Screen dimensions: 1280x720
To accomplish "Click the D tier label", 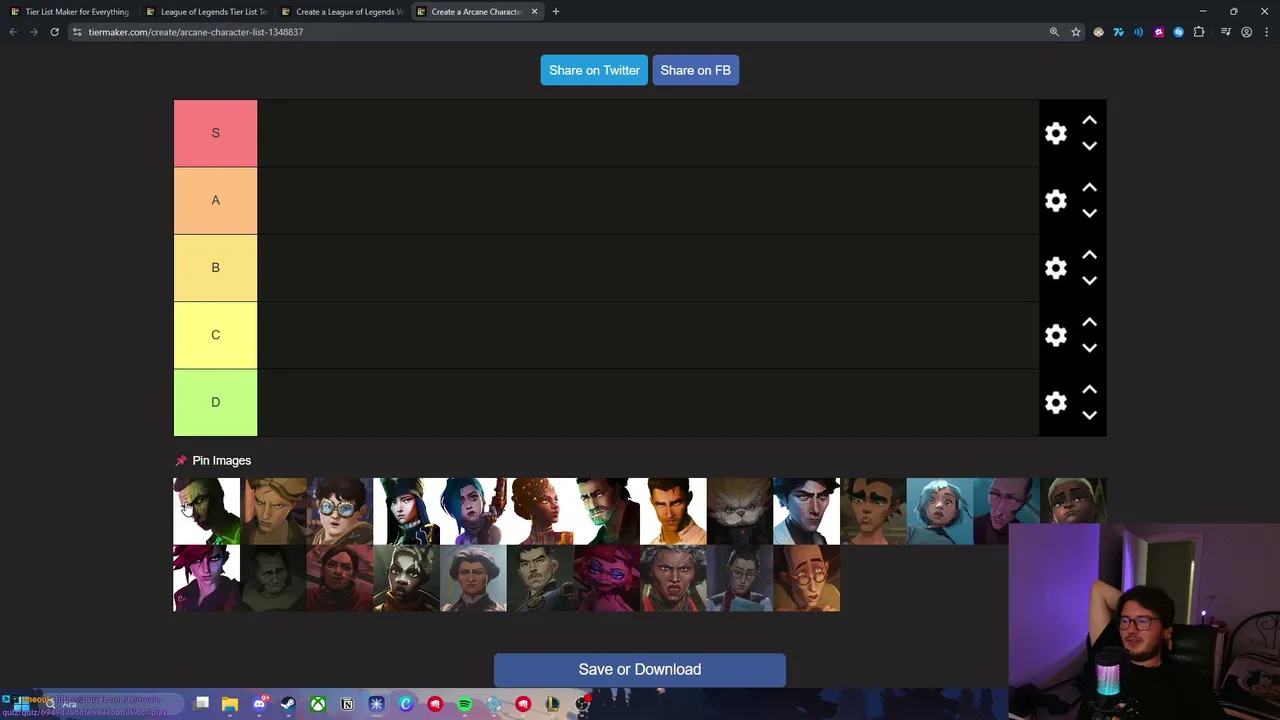I will (215, 402).
